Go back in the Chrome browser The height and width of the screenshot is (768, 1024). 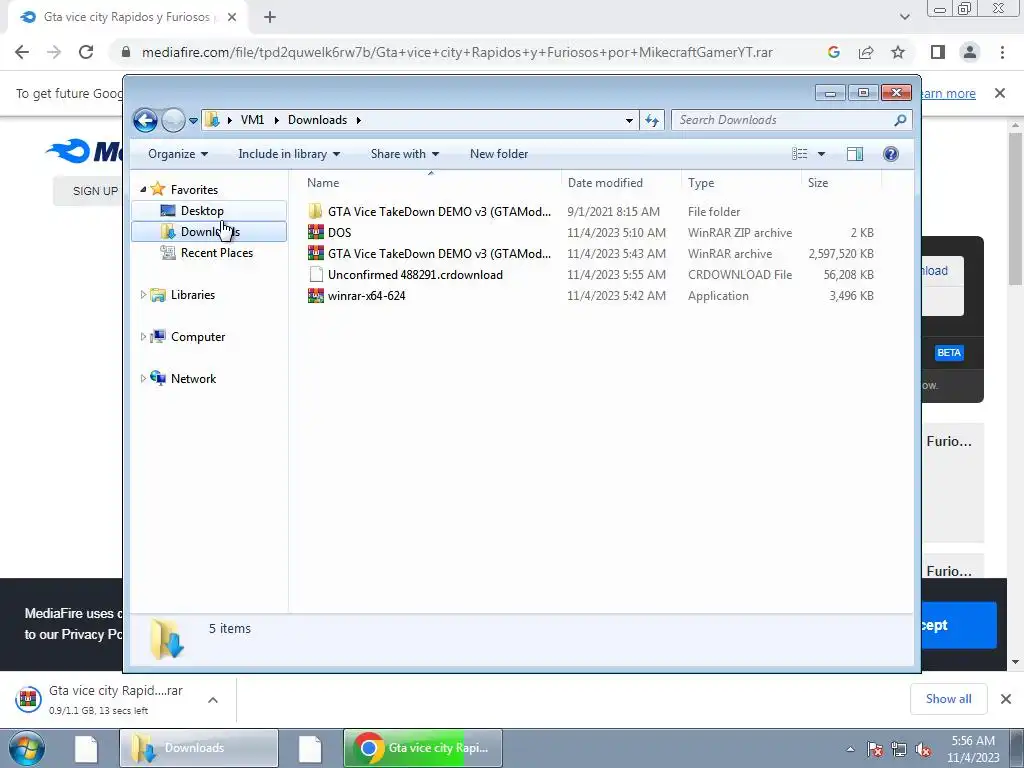(22, 52)
